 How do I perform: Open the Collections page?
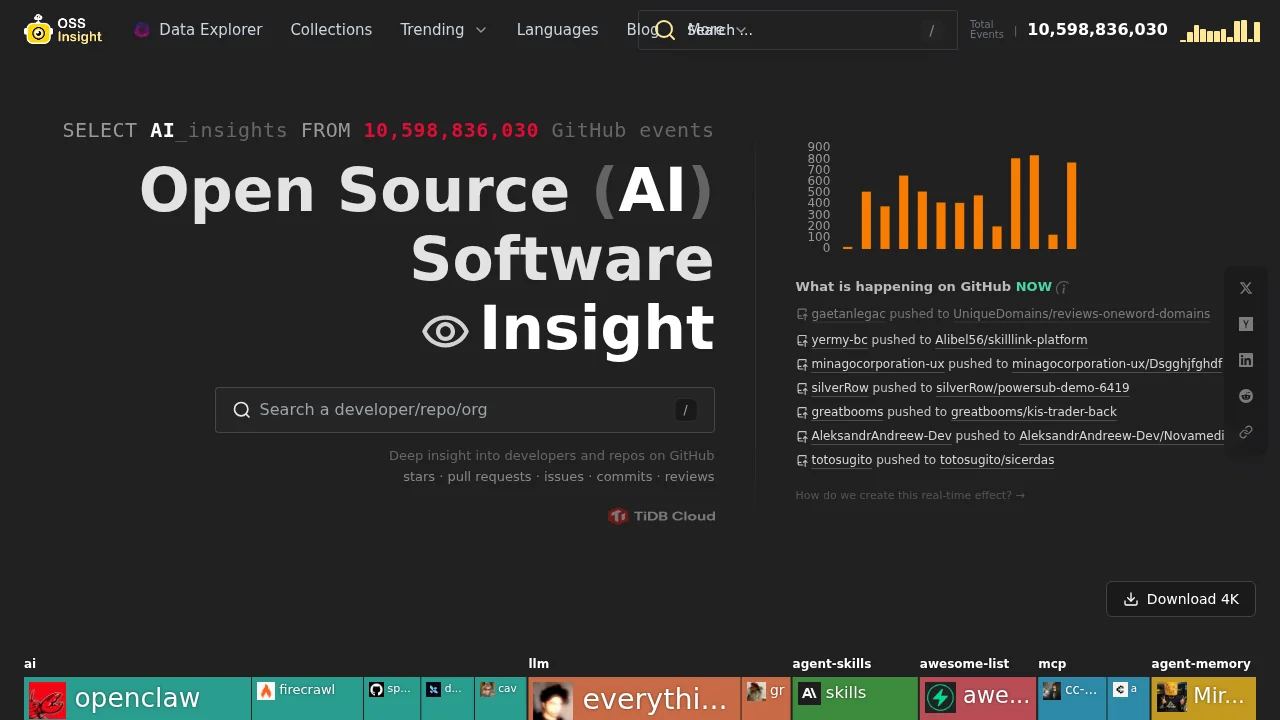point(331,29)
